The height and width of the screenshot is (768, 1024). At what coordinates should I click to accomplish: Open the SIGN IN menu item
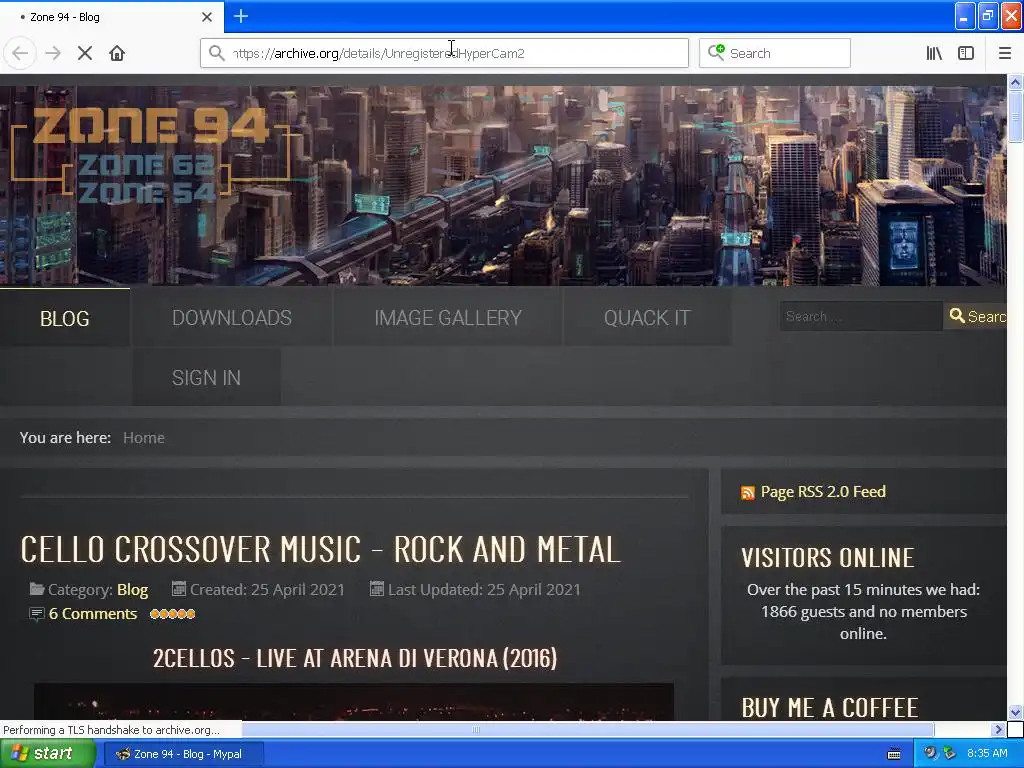(x=206, y=377)
